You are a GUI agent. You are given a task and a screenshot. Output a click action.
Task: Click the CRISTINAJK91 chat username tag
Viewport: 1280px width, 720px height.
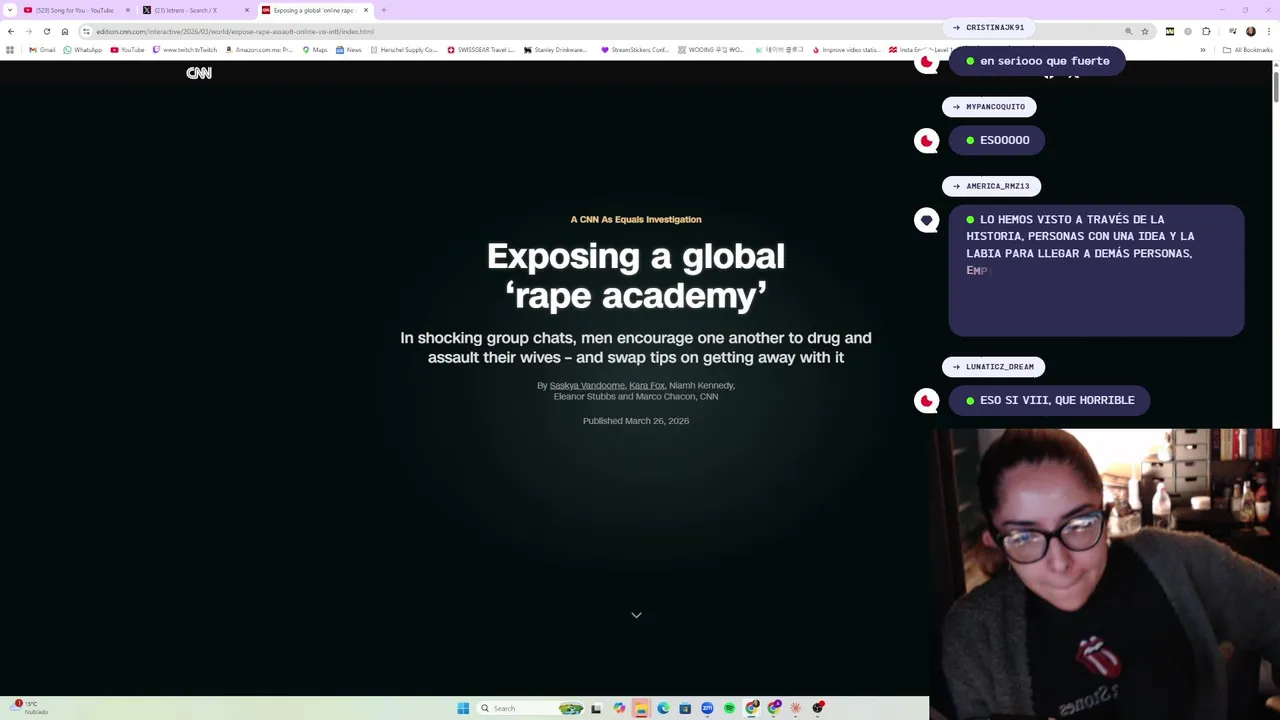click(988, 27)
